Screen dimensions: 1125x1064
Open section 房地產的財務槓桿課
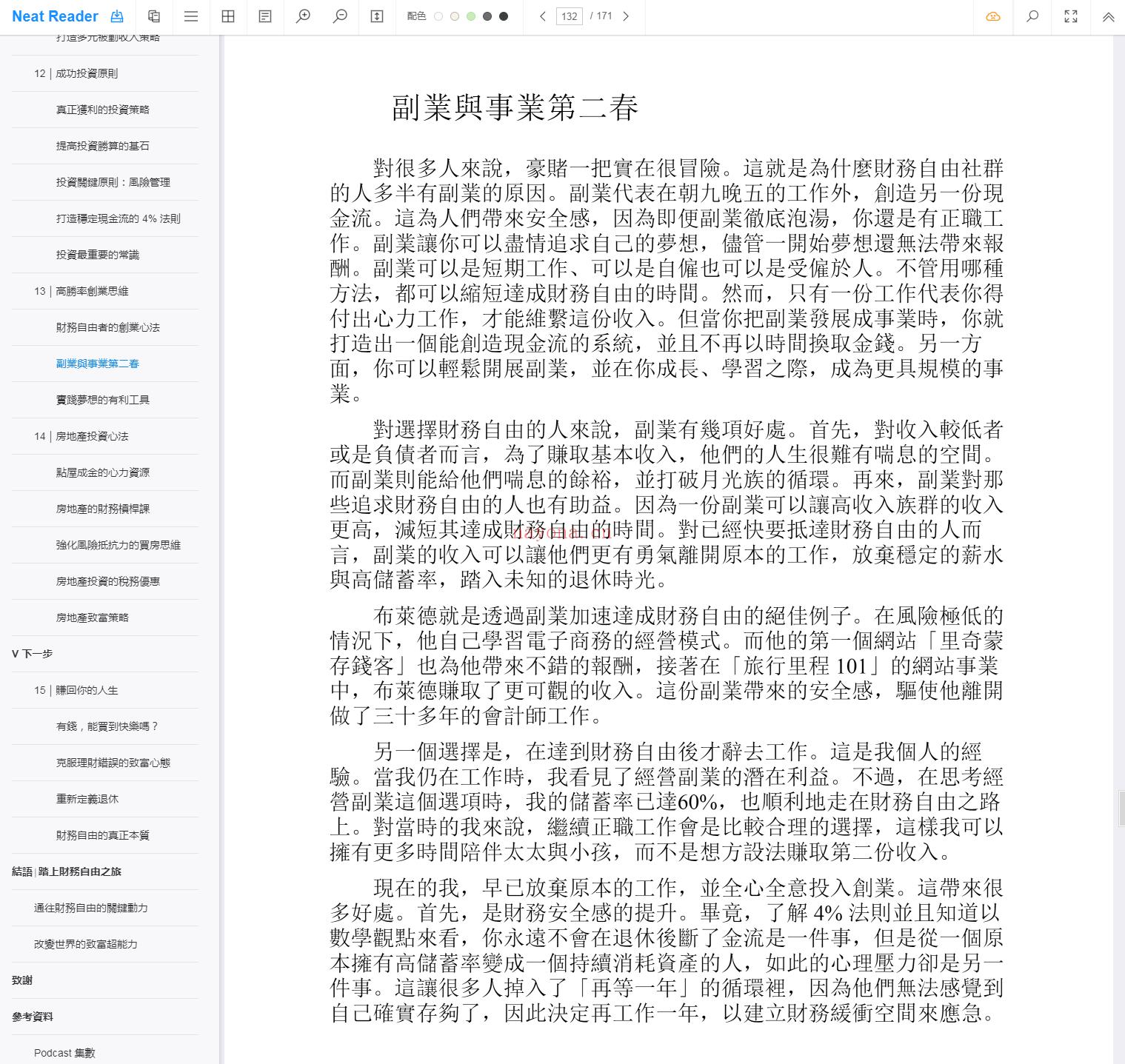pos(103,509)
